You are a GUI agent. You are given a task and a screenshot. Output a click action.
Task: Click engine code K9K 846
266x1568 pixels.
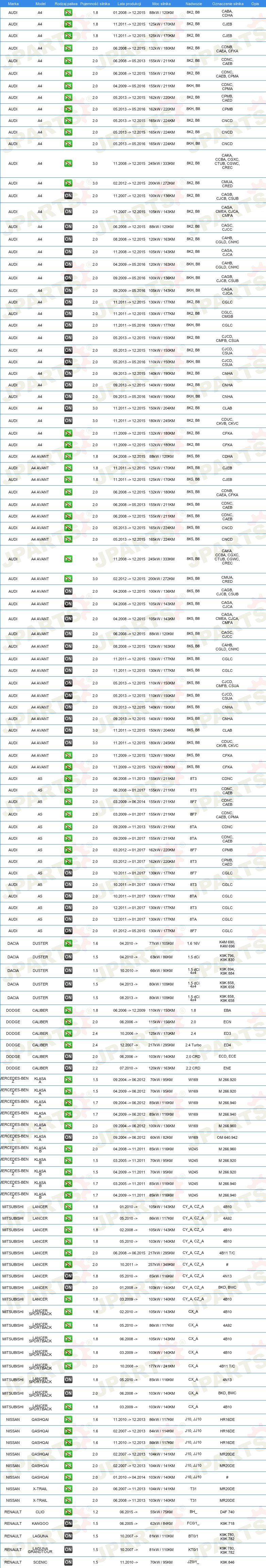click(227, 1562)
